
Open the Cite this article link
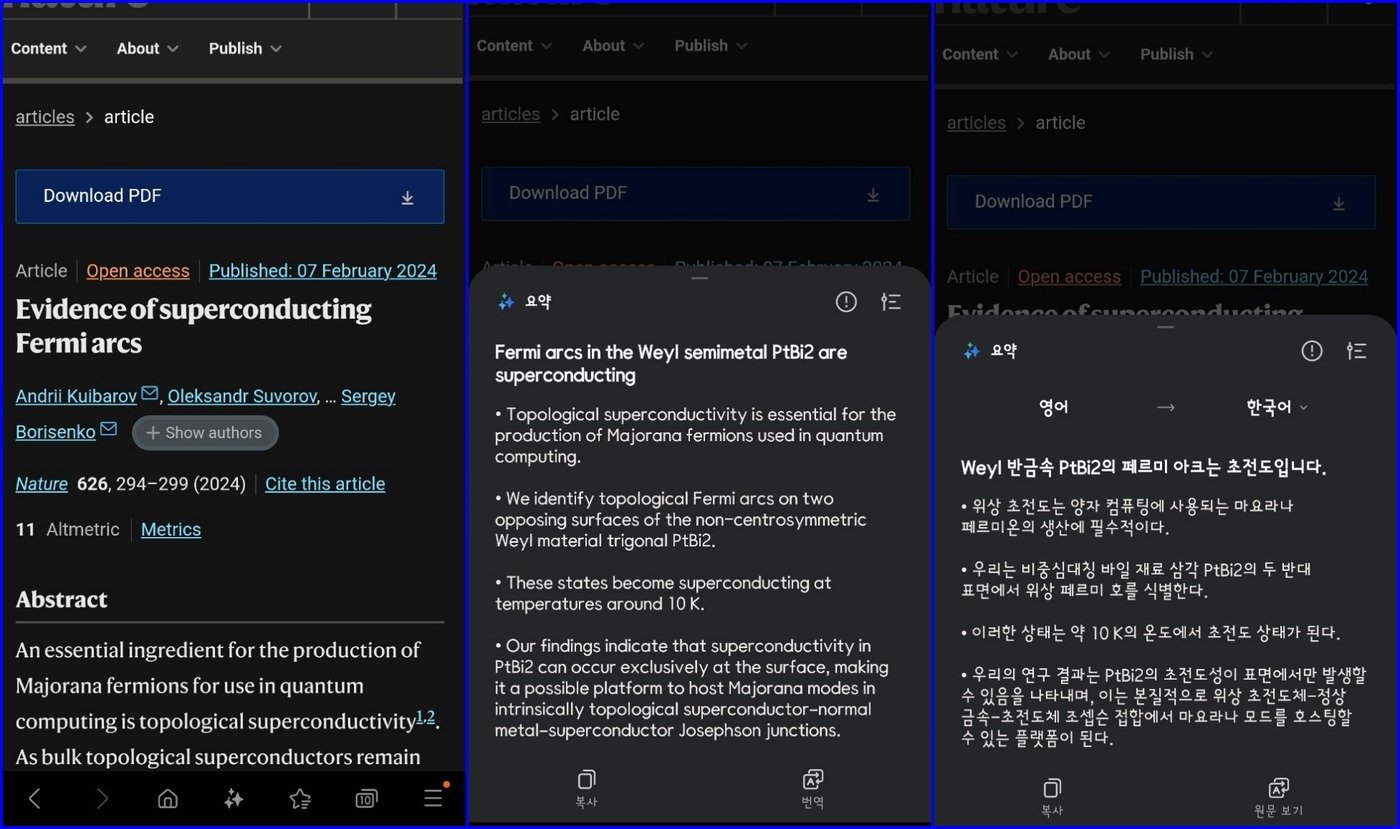click(x=325, y=484)
